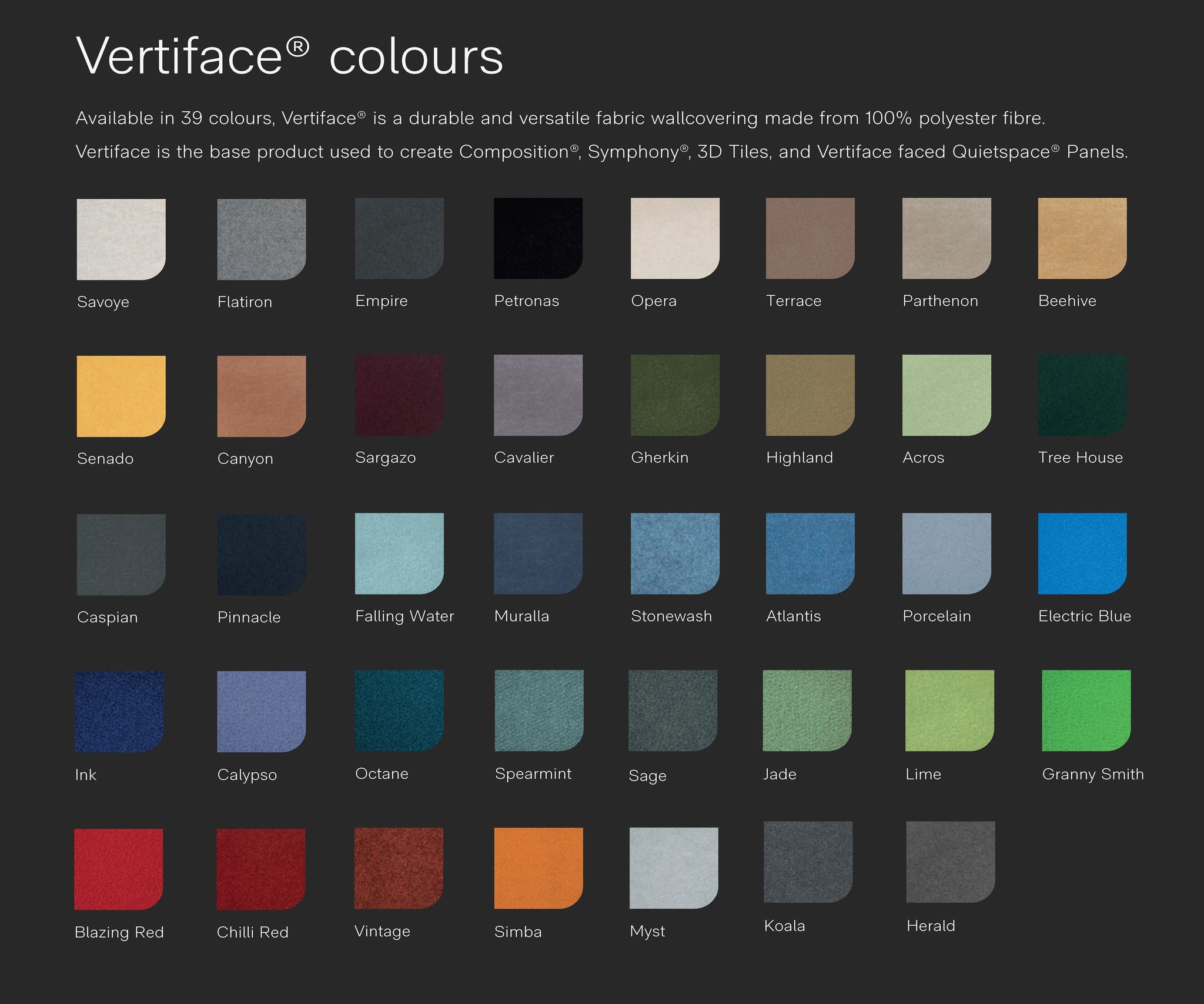Click the "Spearmint" label text
The height and width of the screenshot is (1004, 1204).
tap(533, 774)
